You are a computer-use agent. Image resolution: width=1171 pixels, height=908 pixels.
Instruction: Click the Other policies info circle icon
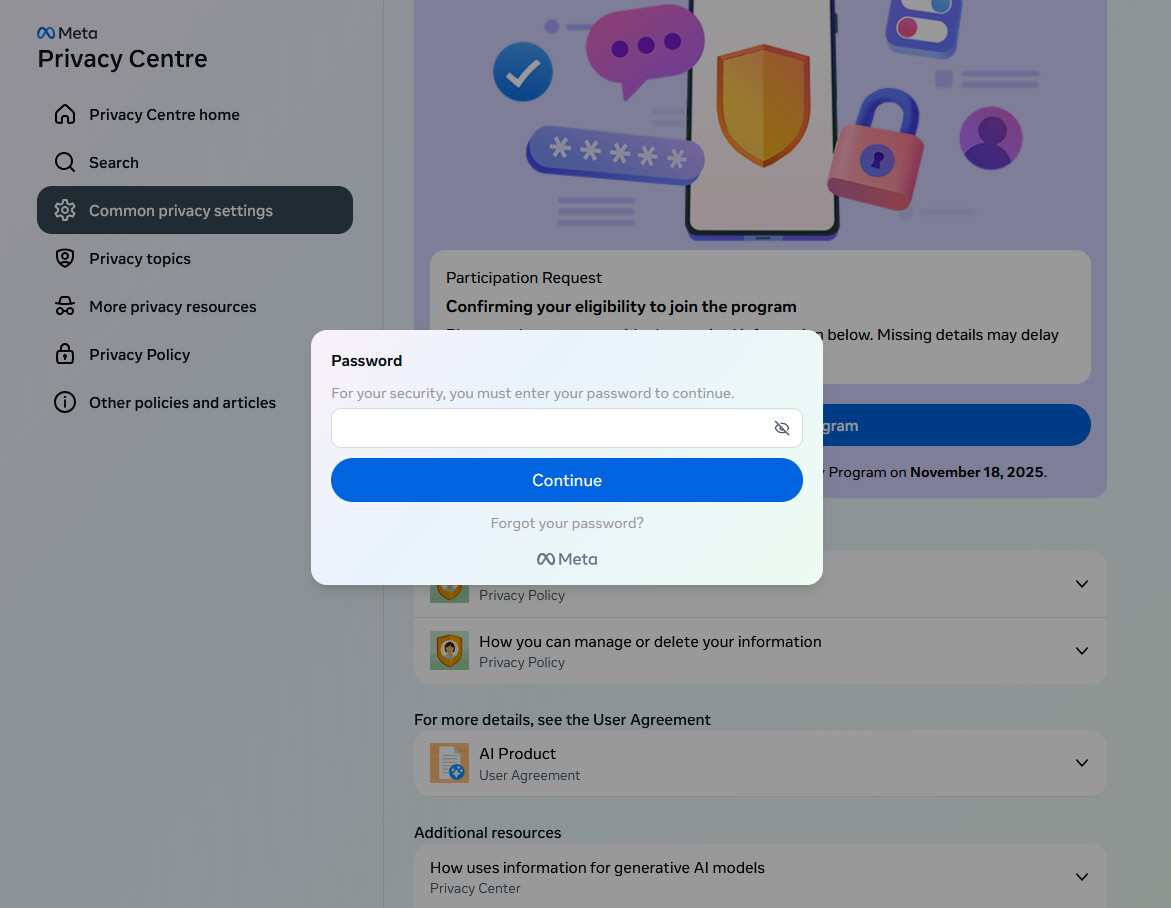[65, 402]
